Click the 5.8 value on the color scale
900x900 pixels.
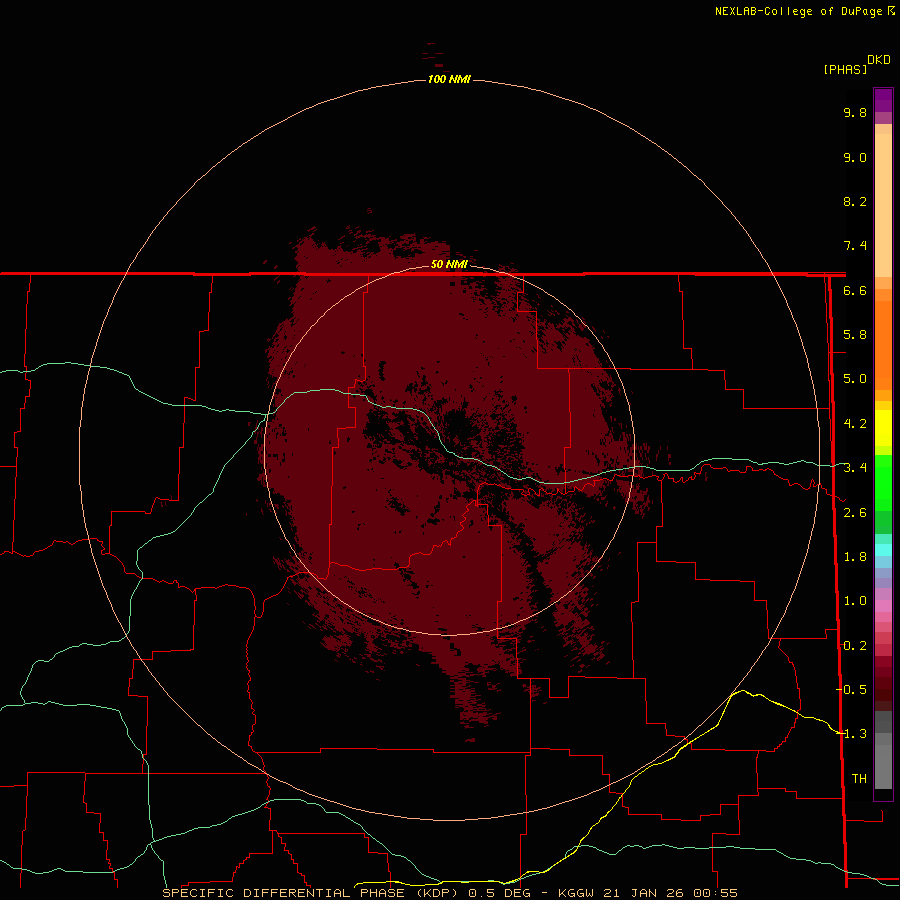[855, 334]
